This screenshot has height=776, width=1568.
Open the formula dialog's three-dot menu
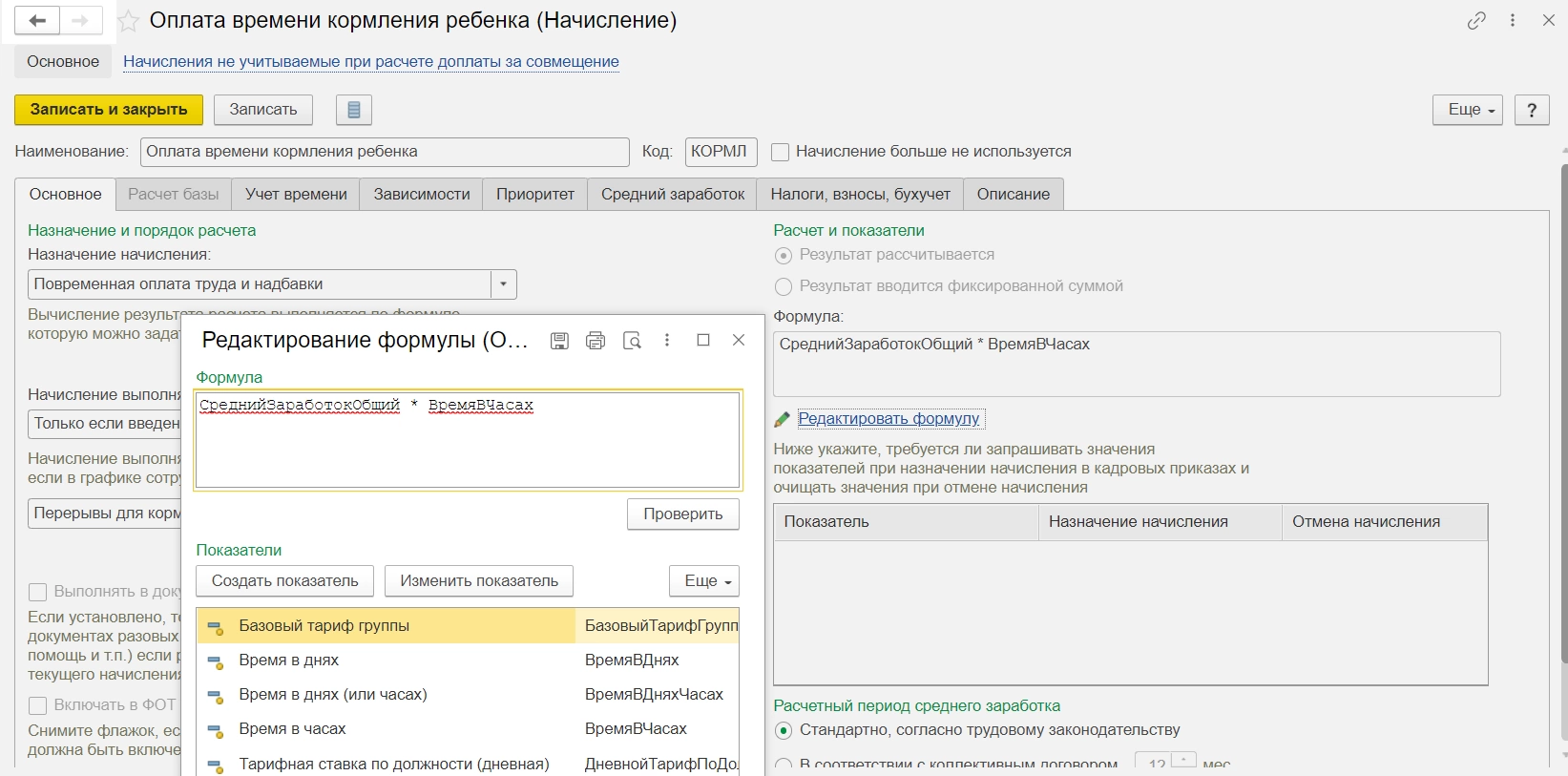tap(667, 340)
